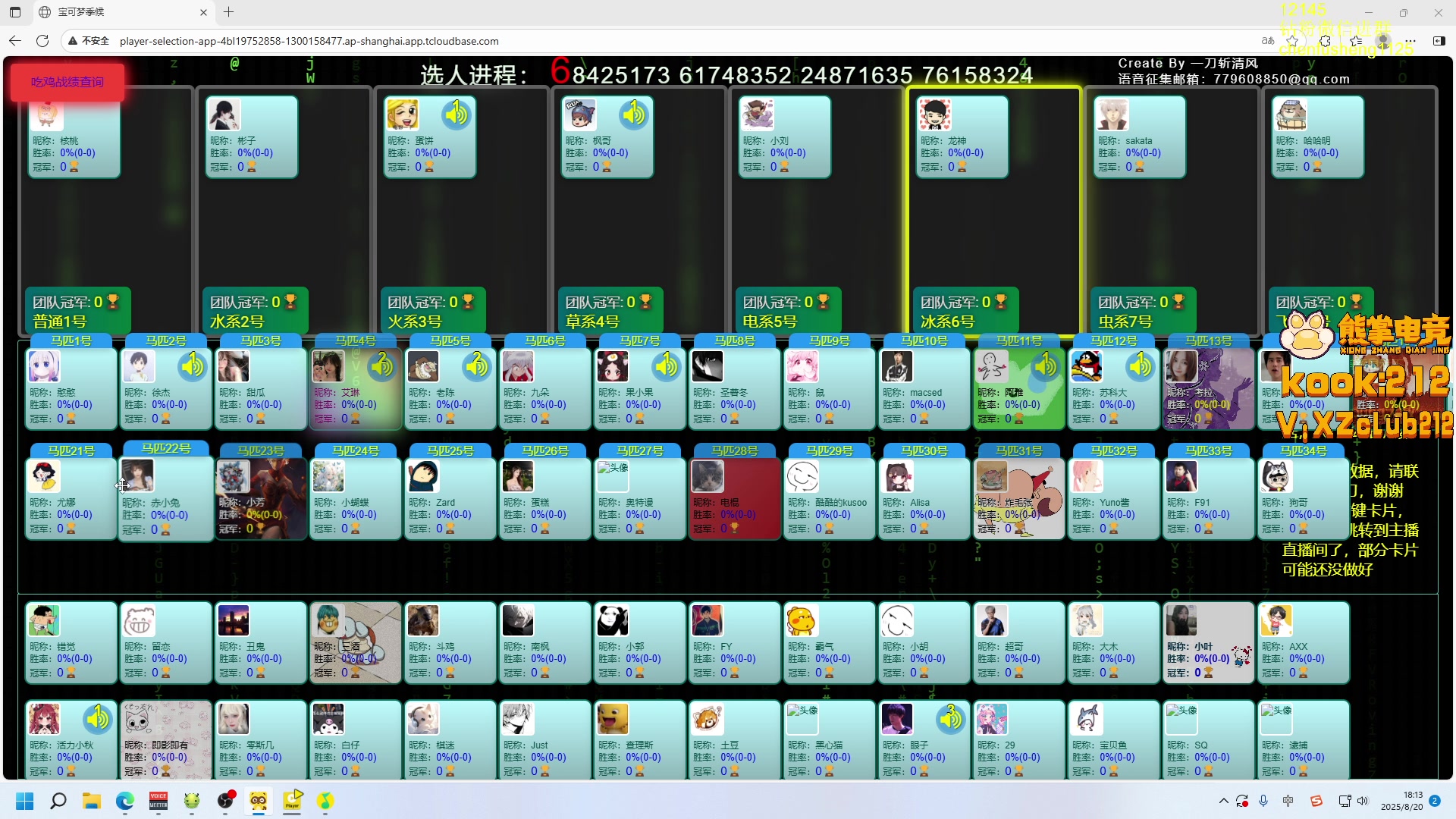
Task: Select 马匹1号 tab label
Action: pyautogui.click(x=71, y=341)
